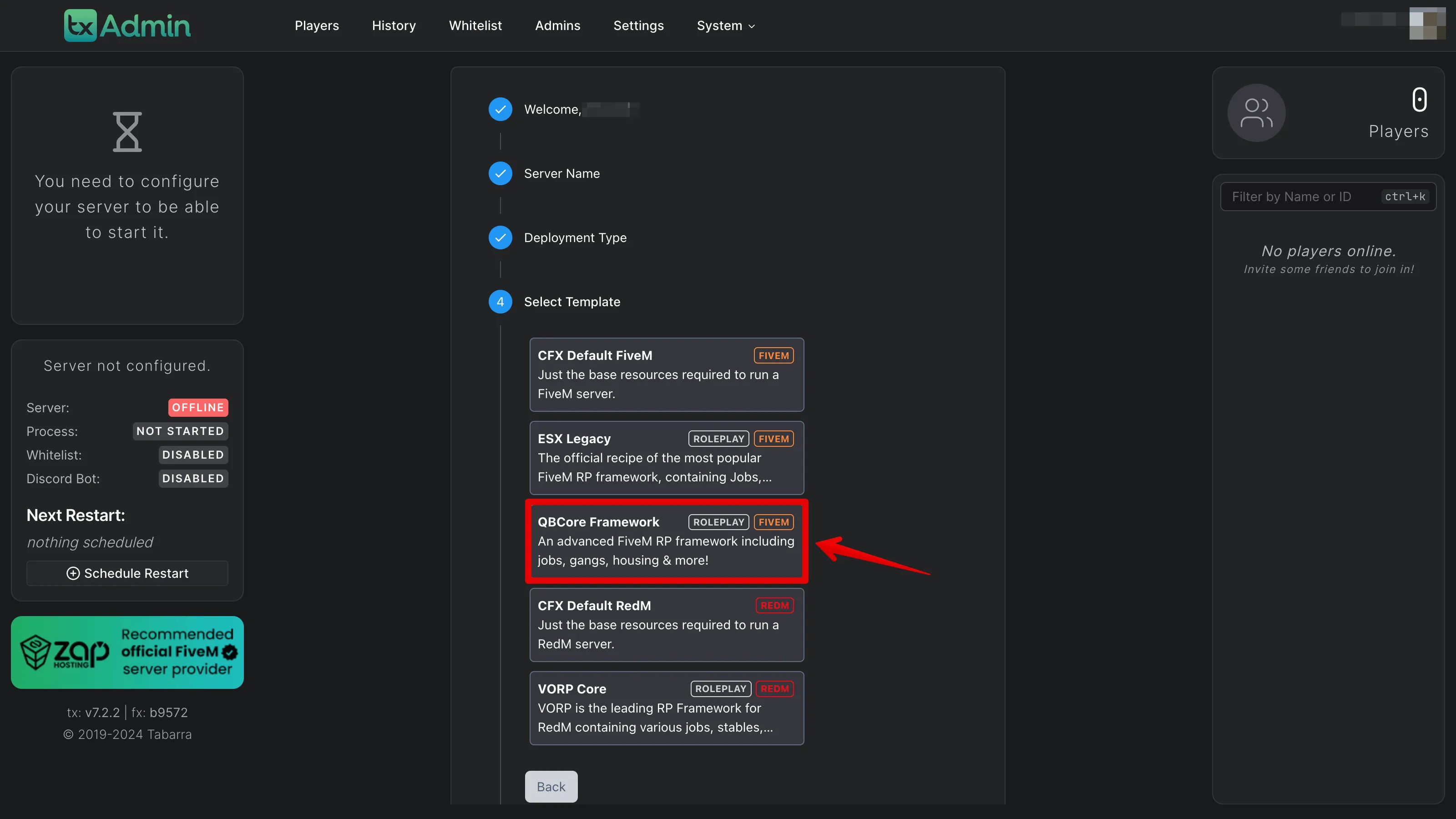Click the Deployment Type step label
Screen dimensions: 1456x819
click(x=576, y=238)
